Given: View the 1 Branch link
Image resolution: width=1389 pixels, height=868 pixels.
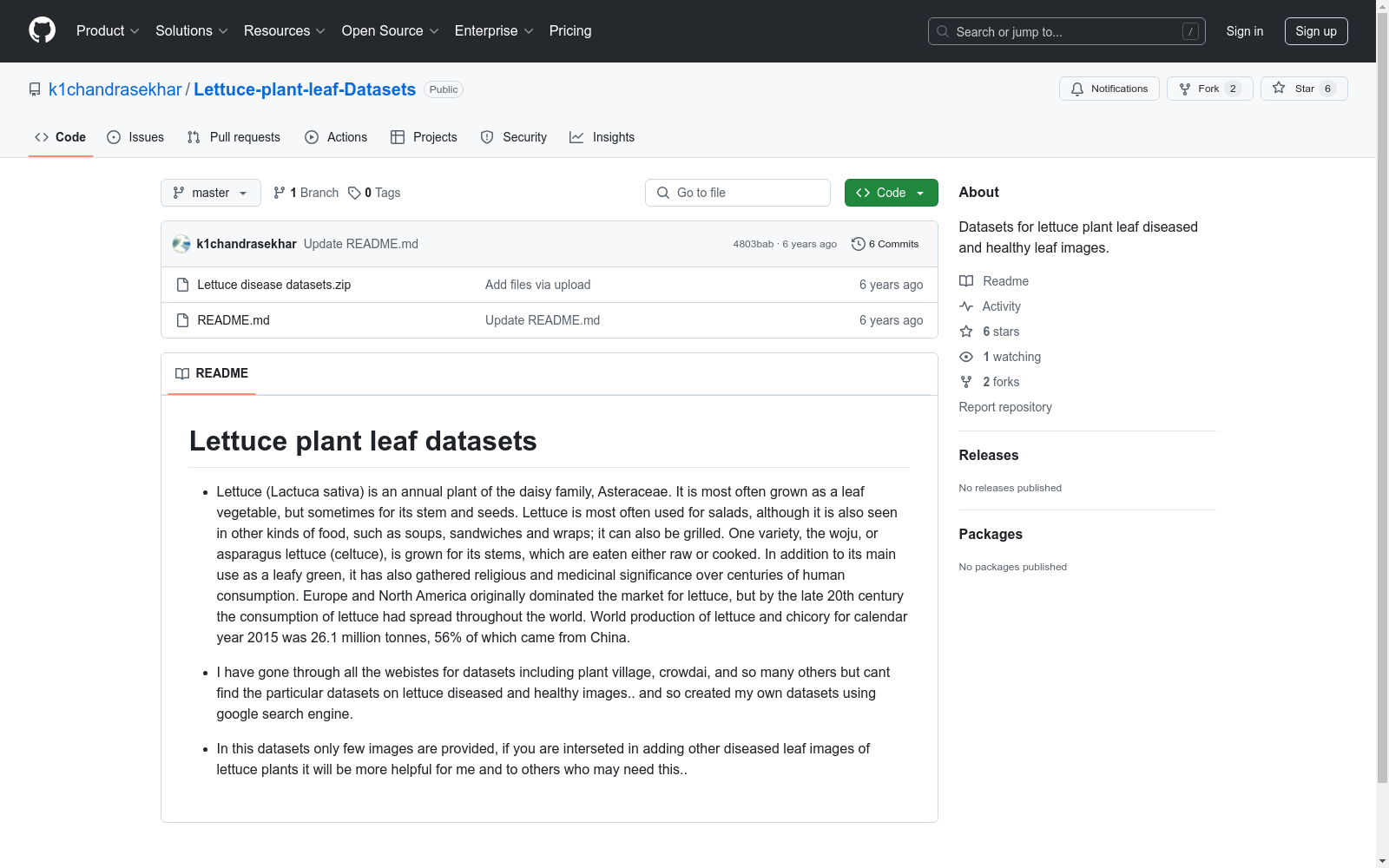Looking at the screenshot, I should point(306,193).
